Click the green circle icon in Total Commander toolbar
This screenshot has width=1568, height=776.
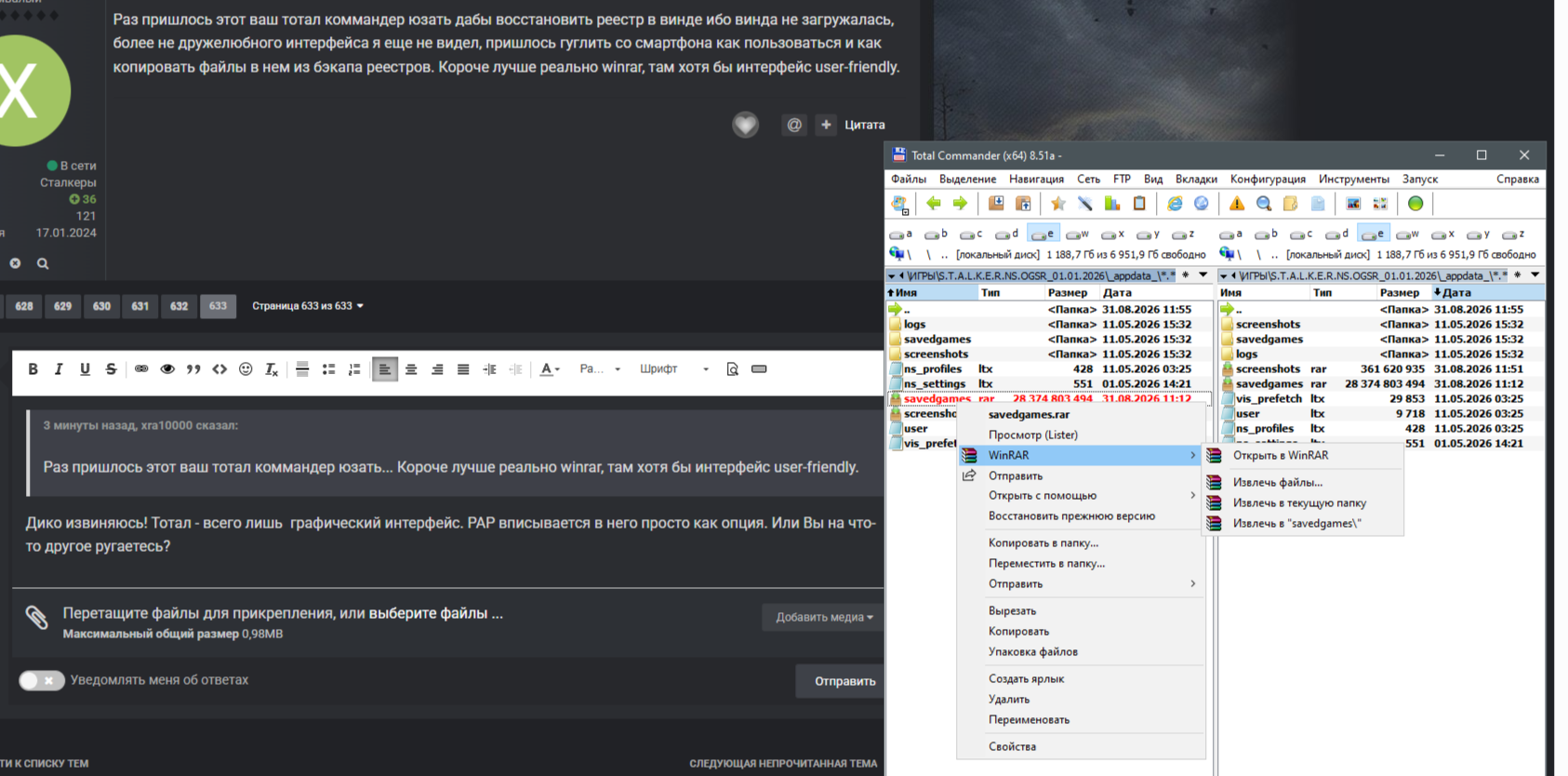1415,204
